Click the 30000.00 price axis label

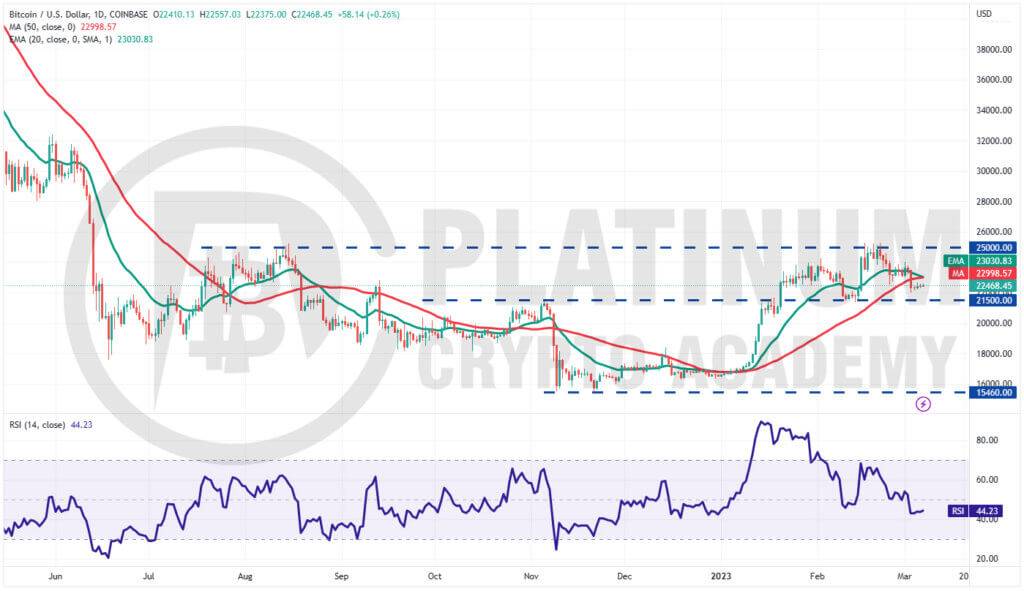(x=994, y=171)
